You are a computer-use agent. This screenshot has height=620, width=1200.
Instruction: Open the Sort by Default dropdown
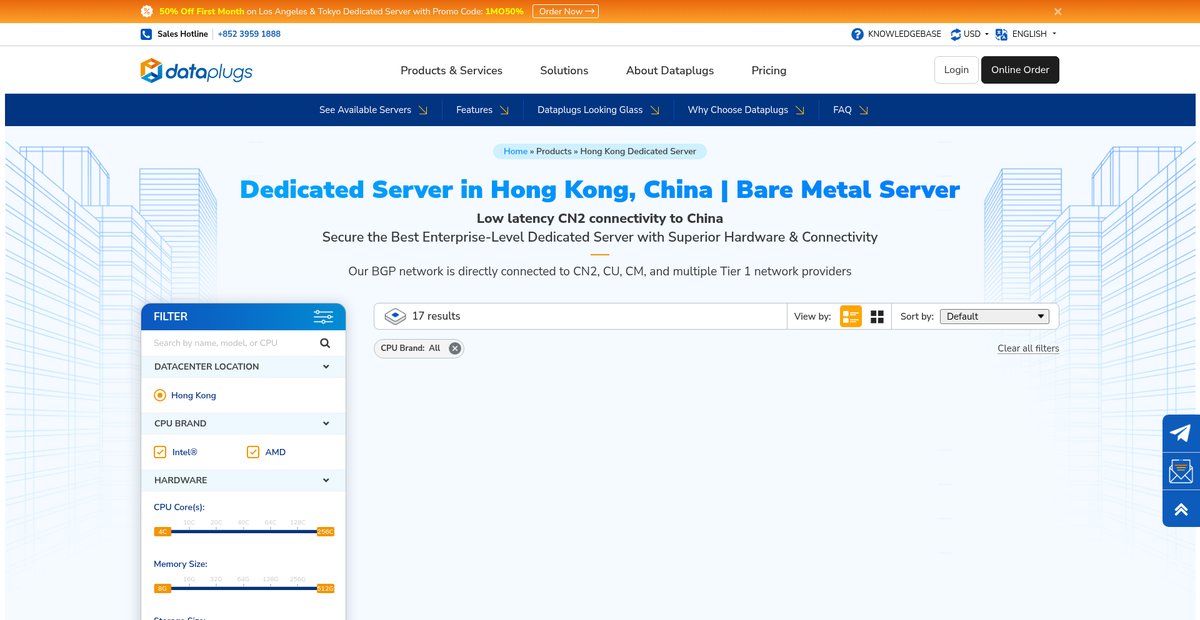pos(995,316)
